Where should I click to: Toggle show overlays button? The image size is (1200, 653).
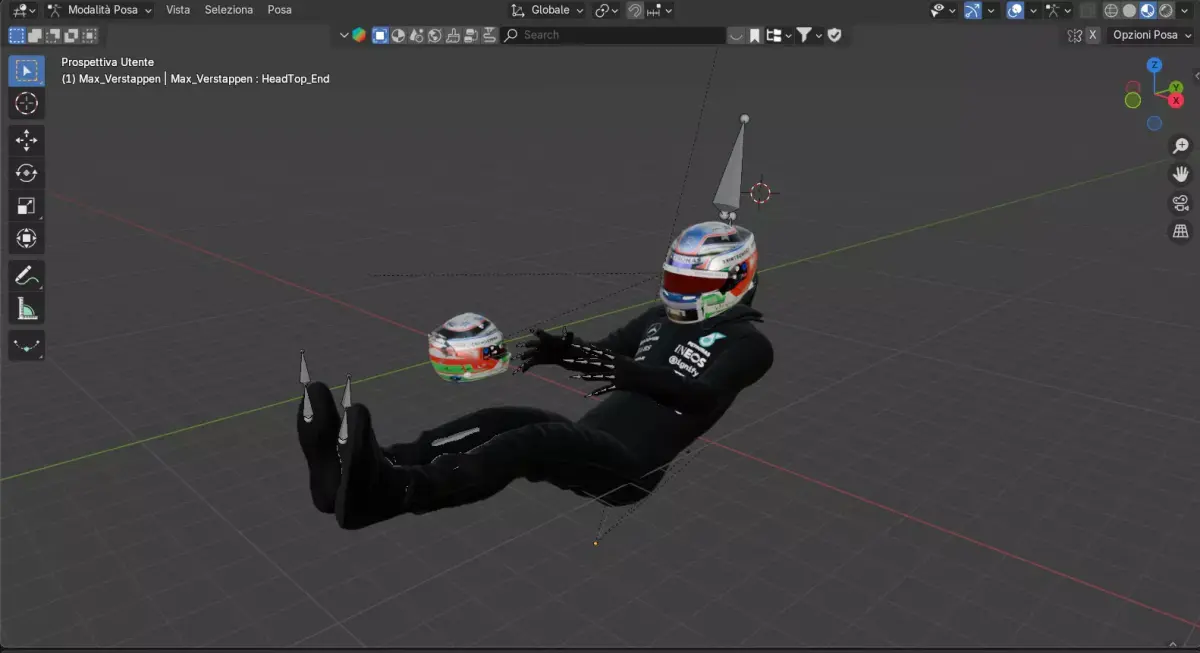point(1015,10)
